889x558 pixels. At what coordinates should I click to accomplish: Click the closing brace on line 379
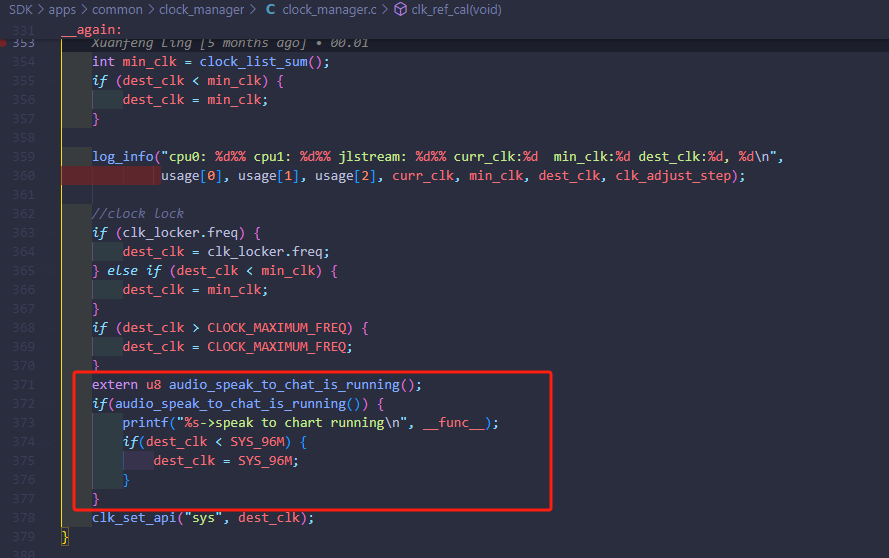(65, 536)
